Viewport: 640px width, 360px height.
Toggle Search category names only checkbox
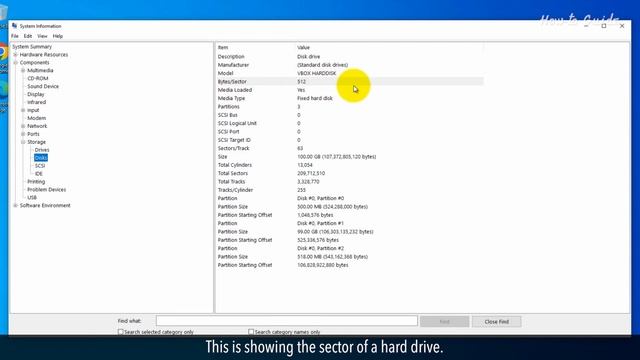click(251, 332)
